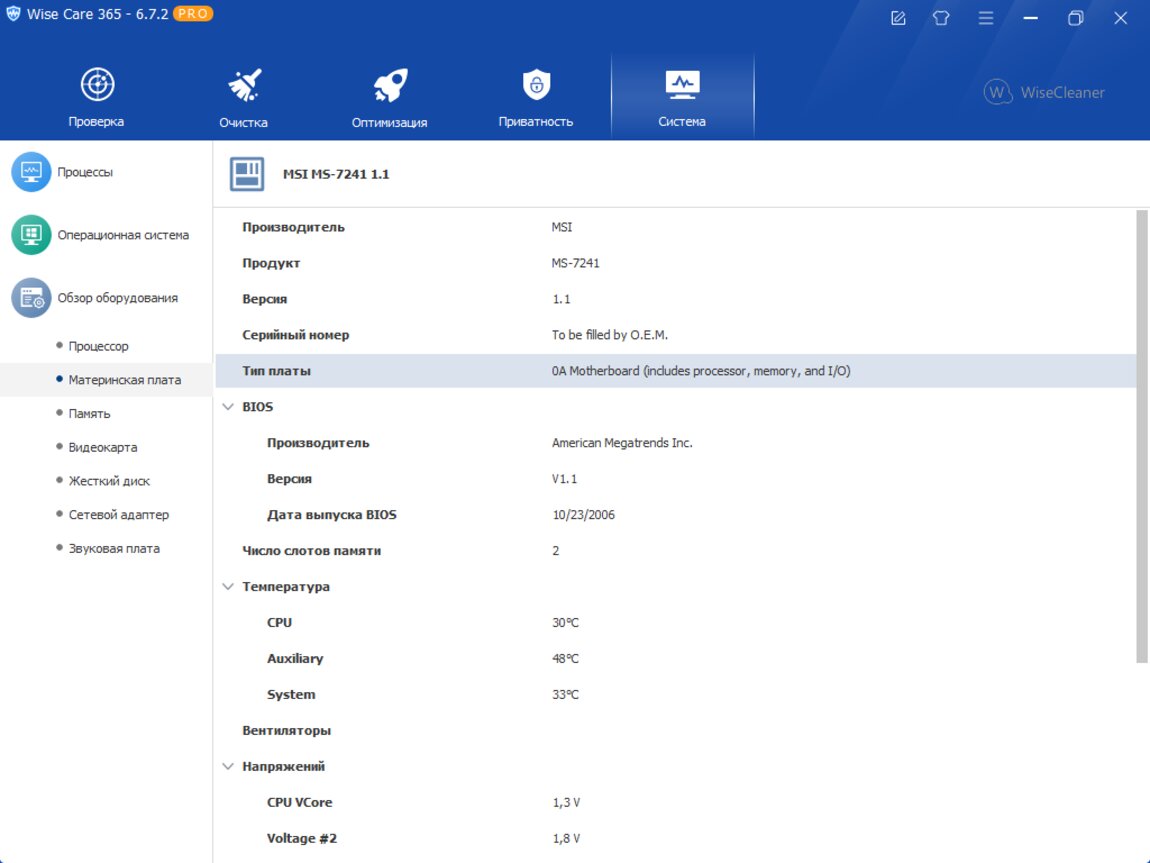The image size is (1150, 863).
Task: Open the Оптимизация rocket icon
Action: [390, 86]
